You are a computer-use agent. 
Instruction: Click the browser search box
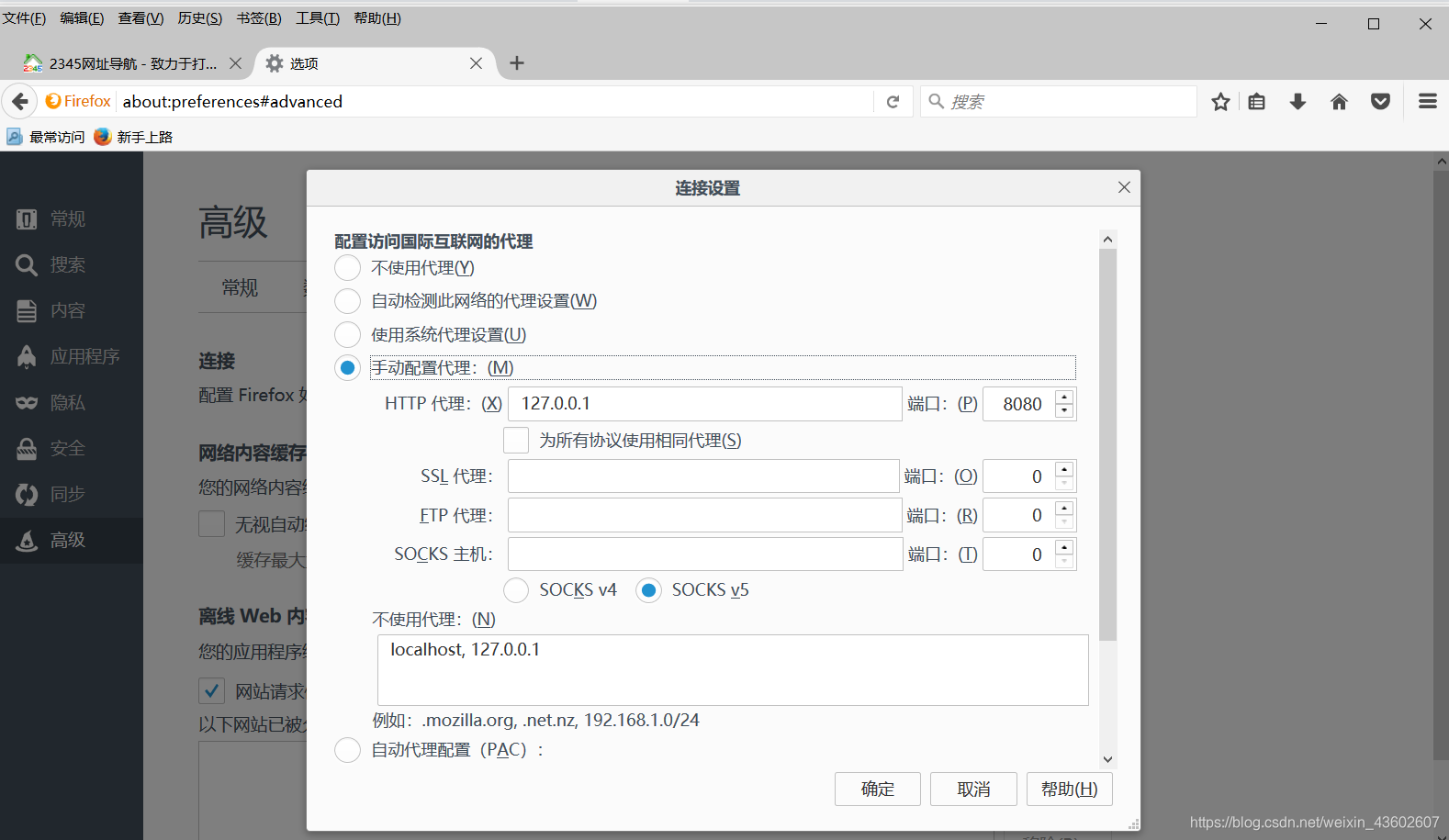pyautogui.click(x=1058, y=102)
